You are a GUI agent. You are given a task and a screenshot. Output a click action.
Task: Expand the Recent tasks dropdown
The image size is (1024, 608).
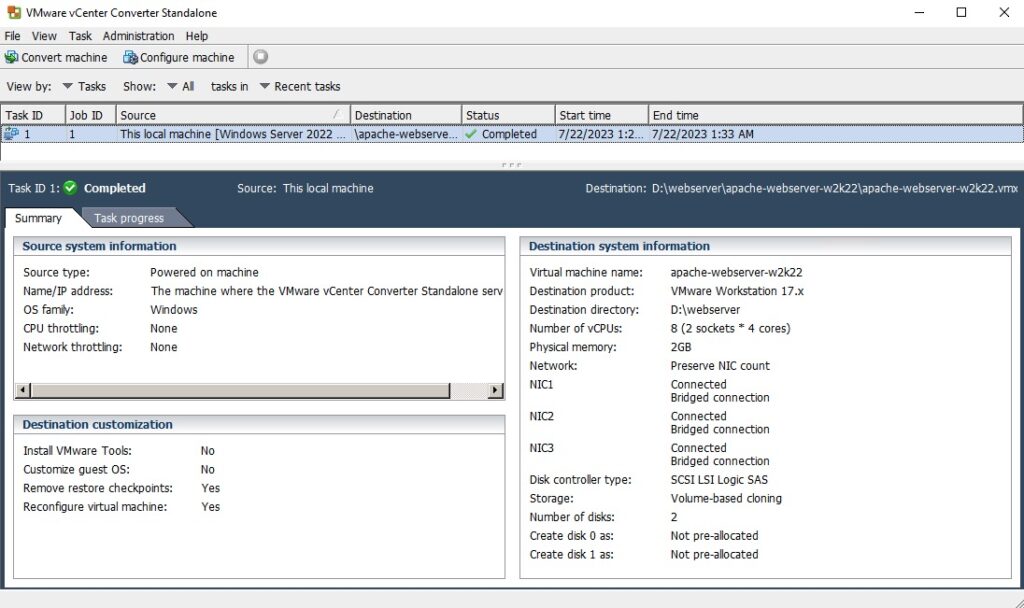pos(300,86)
